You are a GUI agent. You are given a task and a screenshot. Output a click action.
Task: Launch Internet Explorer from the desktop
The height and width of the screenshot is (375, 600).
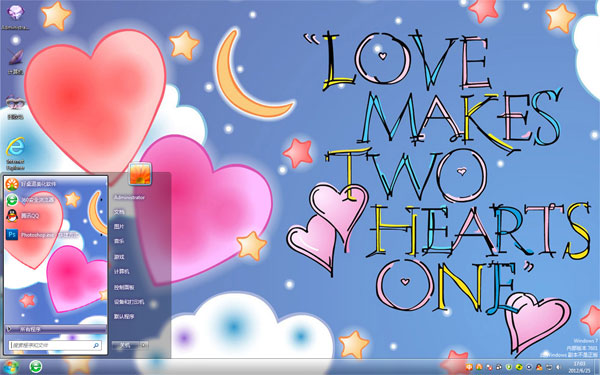(x=15, y=154)
